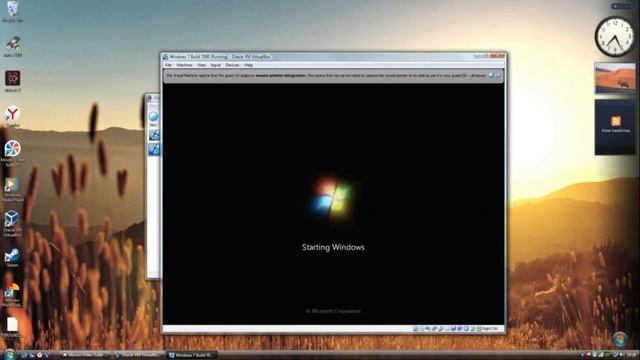Open the Steam desktop shortcut
Viewport: 640px width, 360px height.
pos(12,258)
